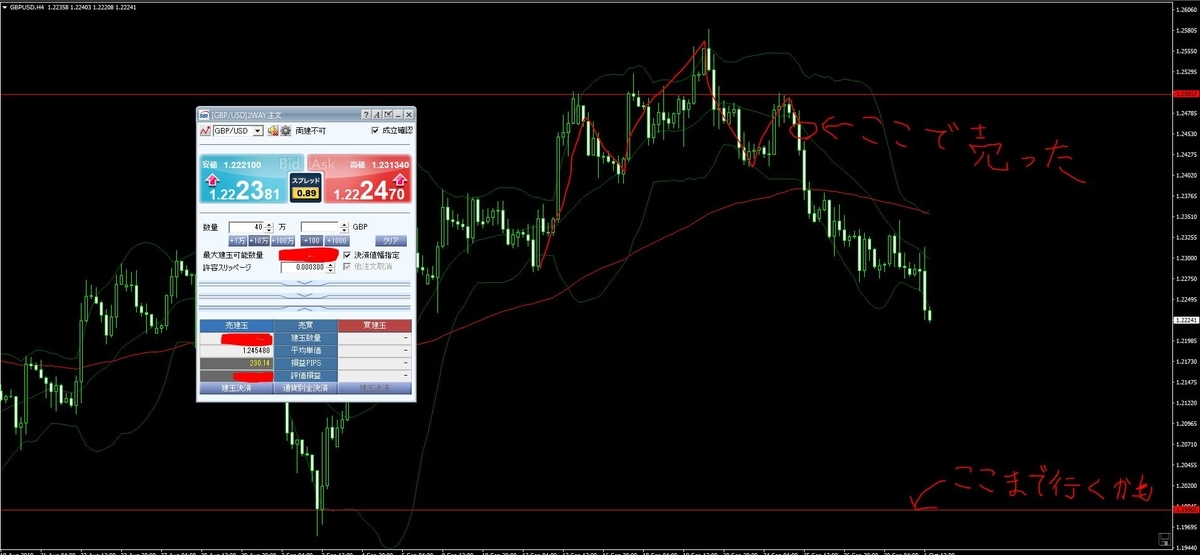Increase the GBP quantity with the up arrow
Image resolution: width=1200 pixels, height=555 pixels.
pos(344,224)
